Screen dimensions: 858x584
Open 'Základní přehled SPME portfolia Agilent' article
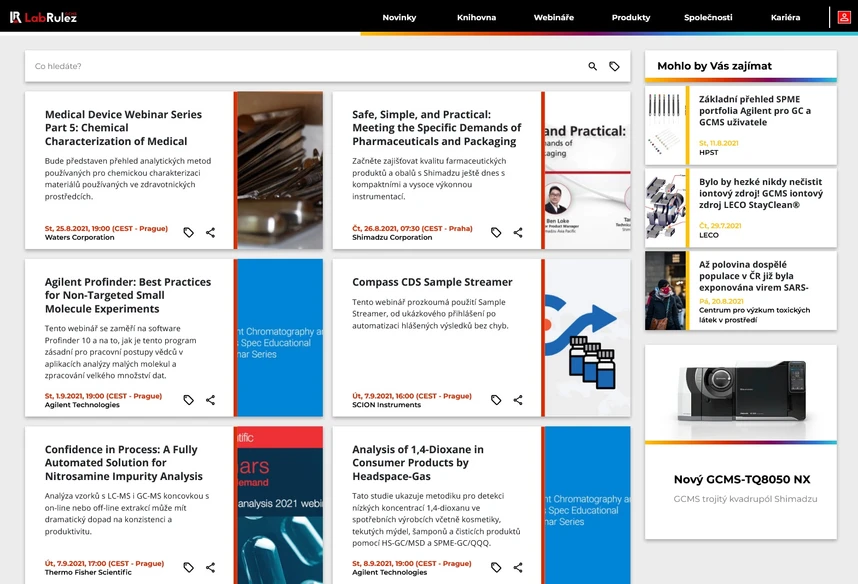point(755,111)
